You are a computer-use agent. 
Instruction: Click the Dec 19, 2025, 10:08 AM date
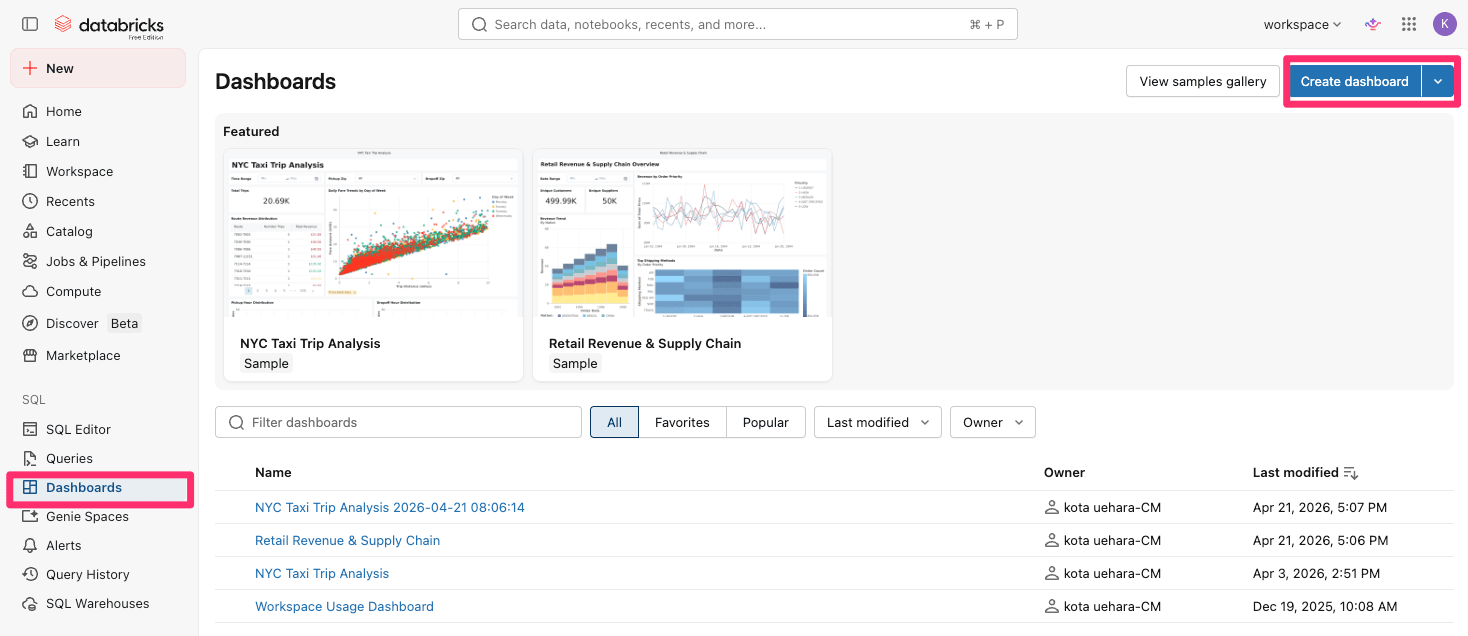point(1325,606)
